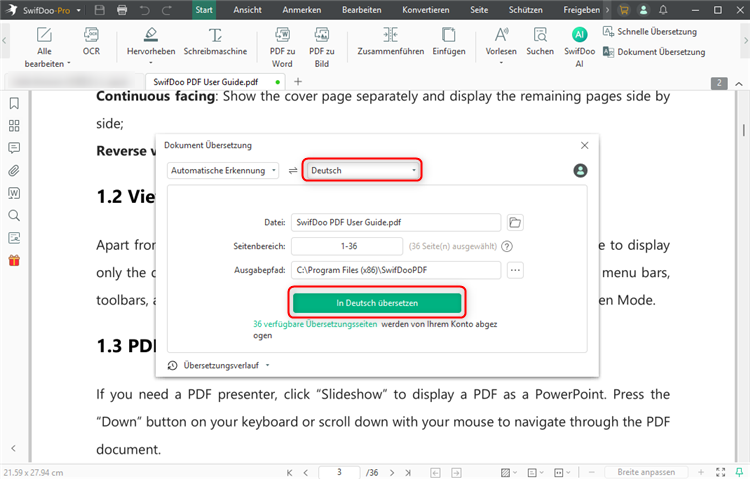This screenshot has width=750, height=479.
Task: Toggle fullscreen mode in status bar
Action: (x=720, y=473)
